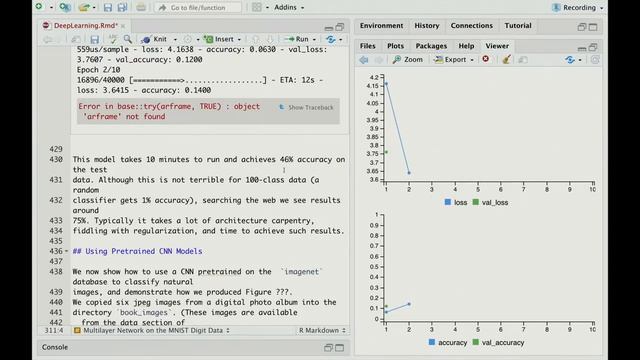Switch to the Help tab
The height and width of the screenshot is (360, 640).
466,46
